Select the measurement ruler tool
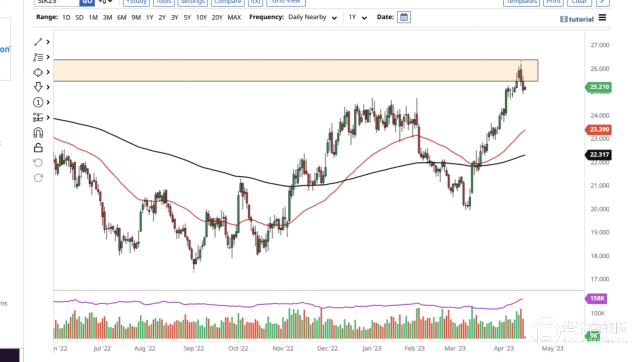643x362 pixels. click(38, 117)
